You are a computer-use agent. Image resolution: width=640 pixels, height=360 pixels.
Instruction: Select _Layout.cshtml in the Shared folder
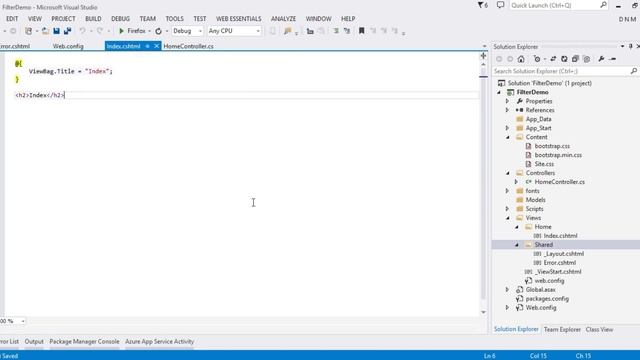[564, 254]
